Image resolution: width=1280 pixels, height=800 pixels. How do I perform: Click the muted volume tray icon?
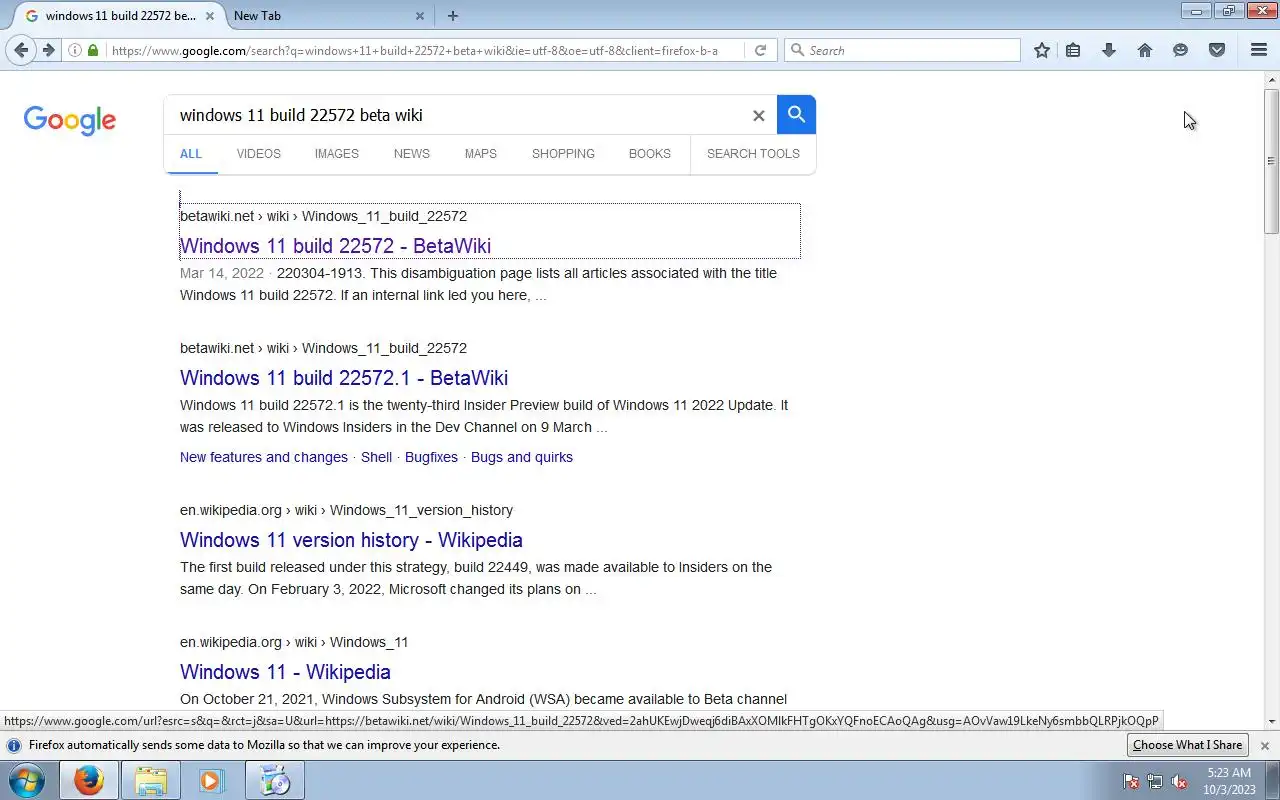(1180, 782)
